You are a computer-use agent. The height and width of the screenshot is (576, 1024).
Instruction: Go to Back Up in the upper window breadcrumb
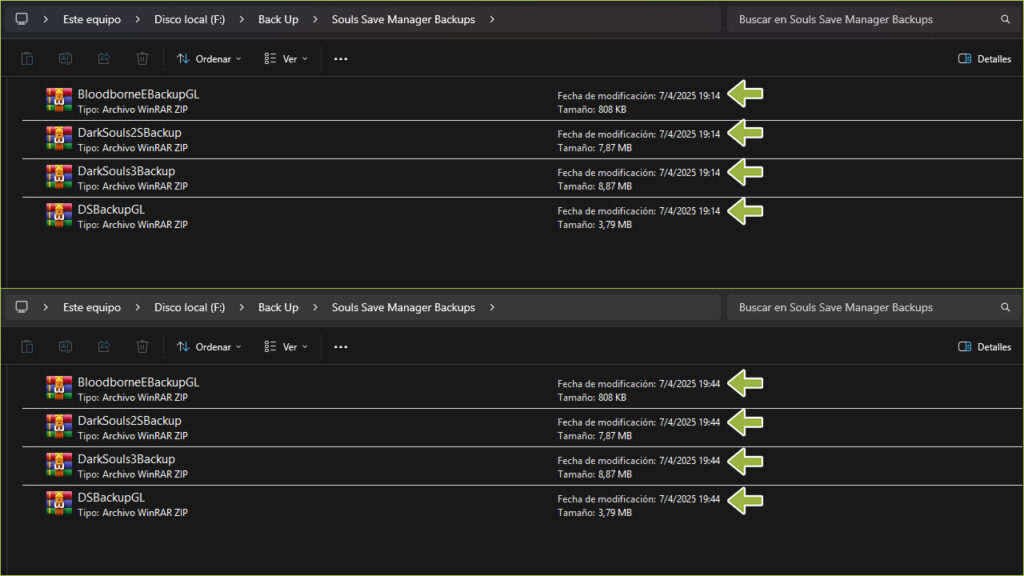(x=278, y=20)
